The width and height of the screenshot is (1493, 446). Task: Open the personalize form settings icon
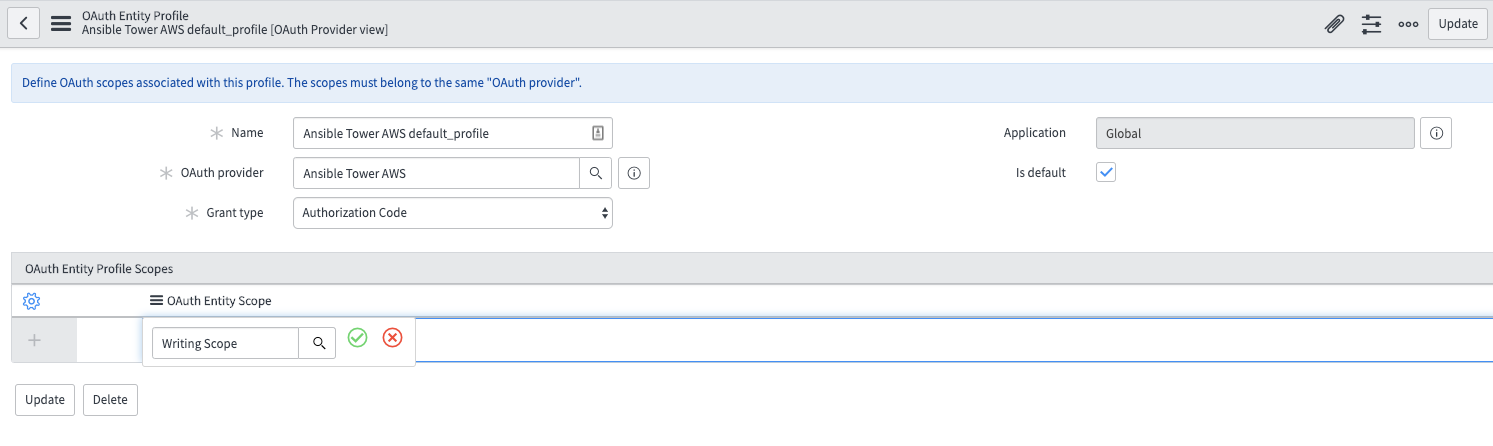click(x=1371, y=24)
